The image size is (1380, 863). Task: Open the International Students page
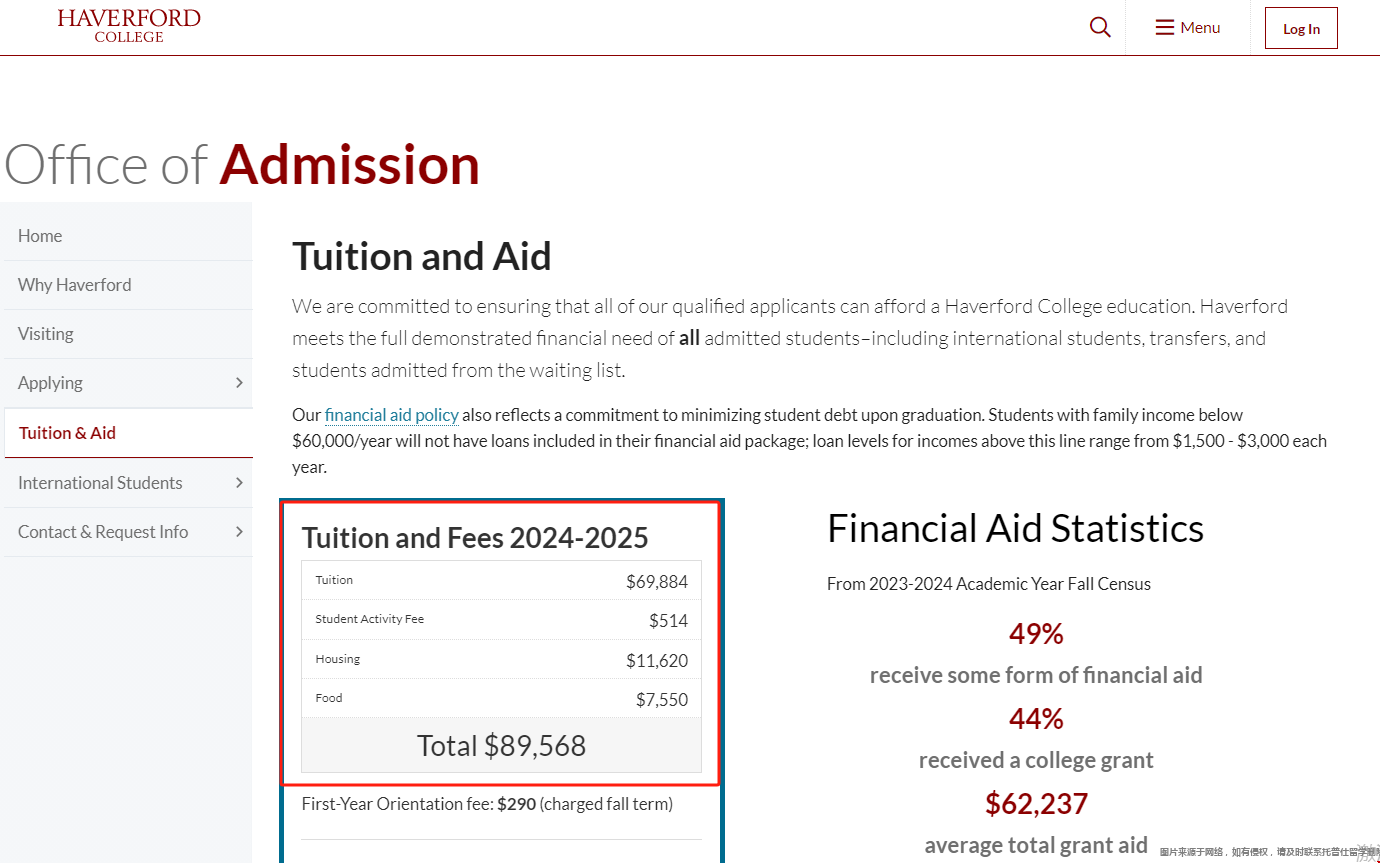click(100, 483)
